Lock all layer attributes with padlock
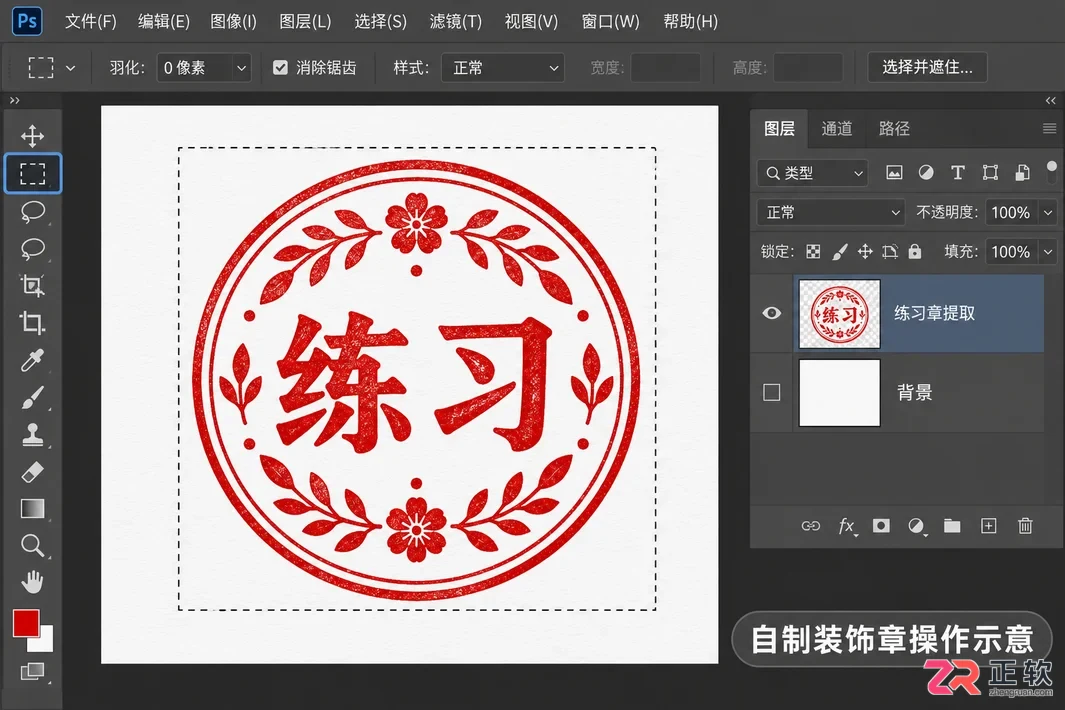The image size is (1065, 710). click(x=915, y=252)
